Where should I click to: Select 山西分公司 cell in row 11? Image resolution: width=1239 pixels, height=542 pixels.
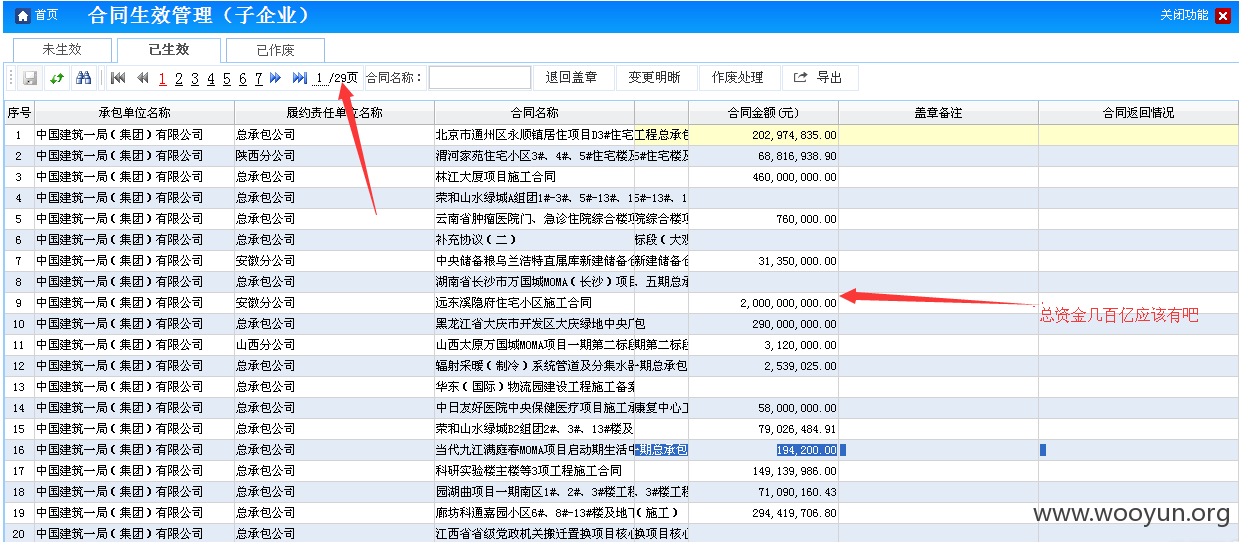(334, 344)
